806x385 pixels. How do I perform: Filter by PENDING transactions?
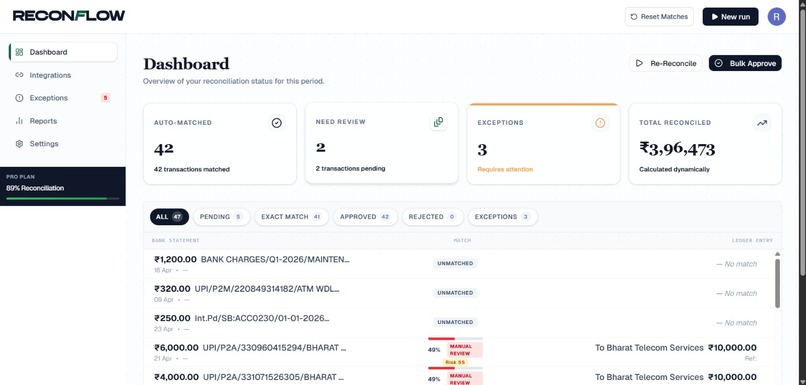click(x=222, y=217)
